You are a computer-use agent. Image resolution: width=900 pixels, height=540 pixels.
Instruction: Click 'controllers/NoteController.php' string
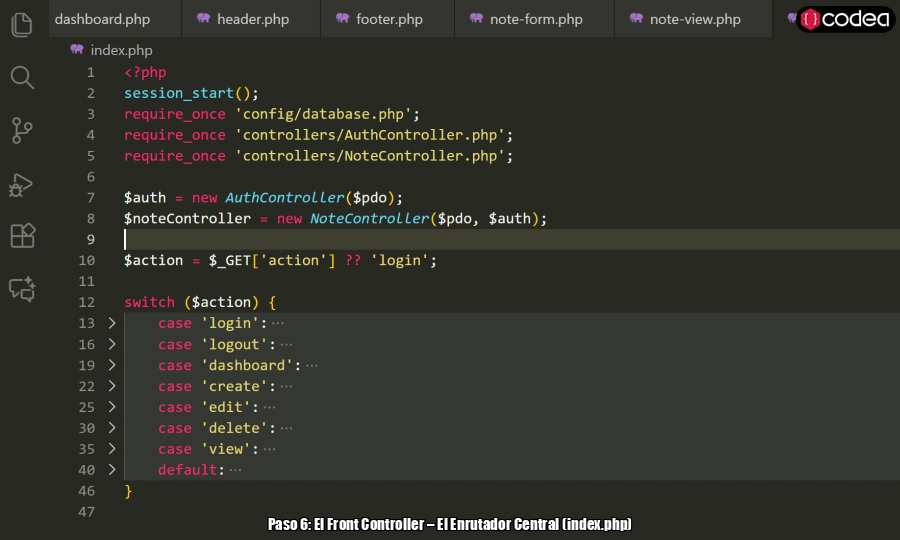[x=370, y=156]
